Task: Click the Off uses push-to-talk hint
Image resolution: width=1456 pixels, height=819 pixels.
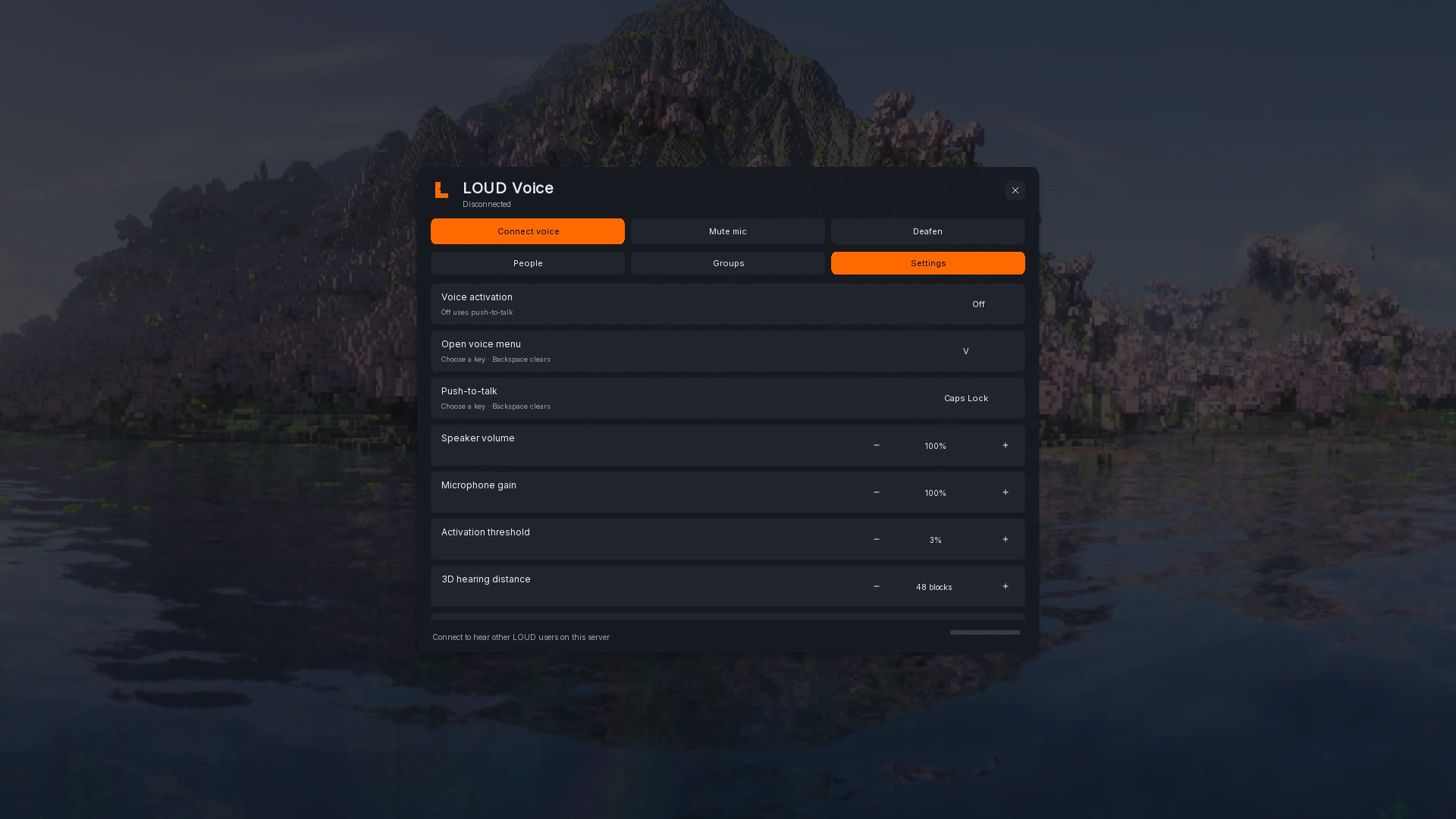Action: (477, 312)
